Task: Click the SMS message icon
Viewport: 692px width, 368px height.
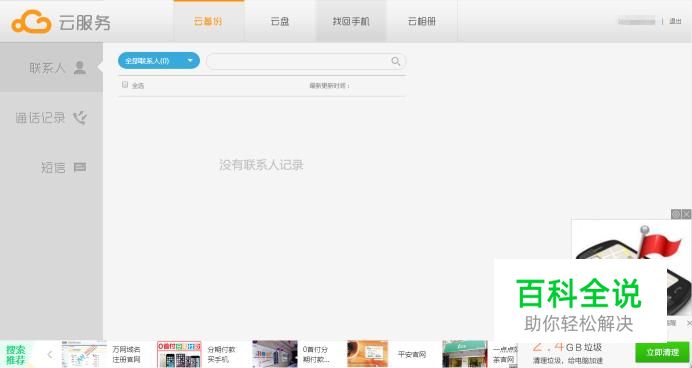Action: (80, 167)
